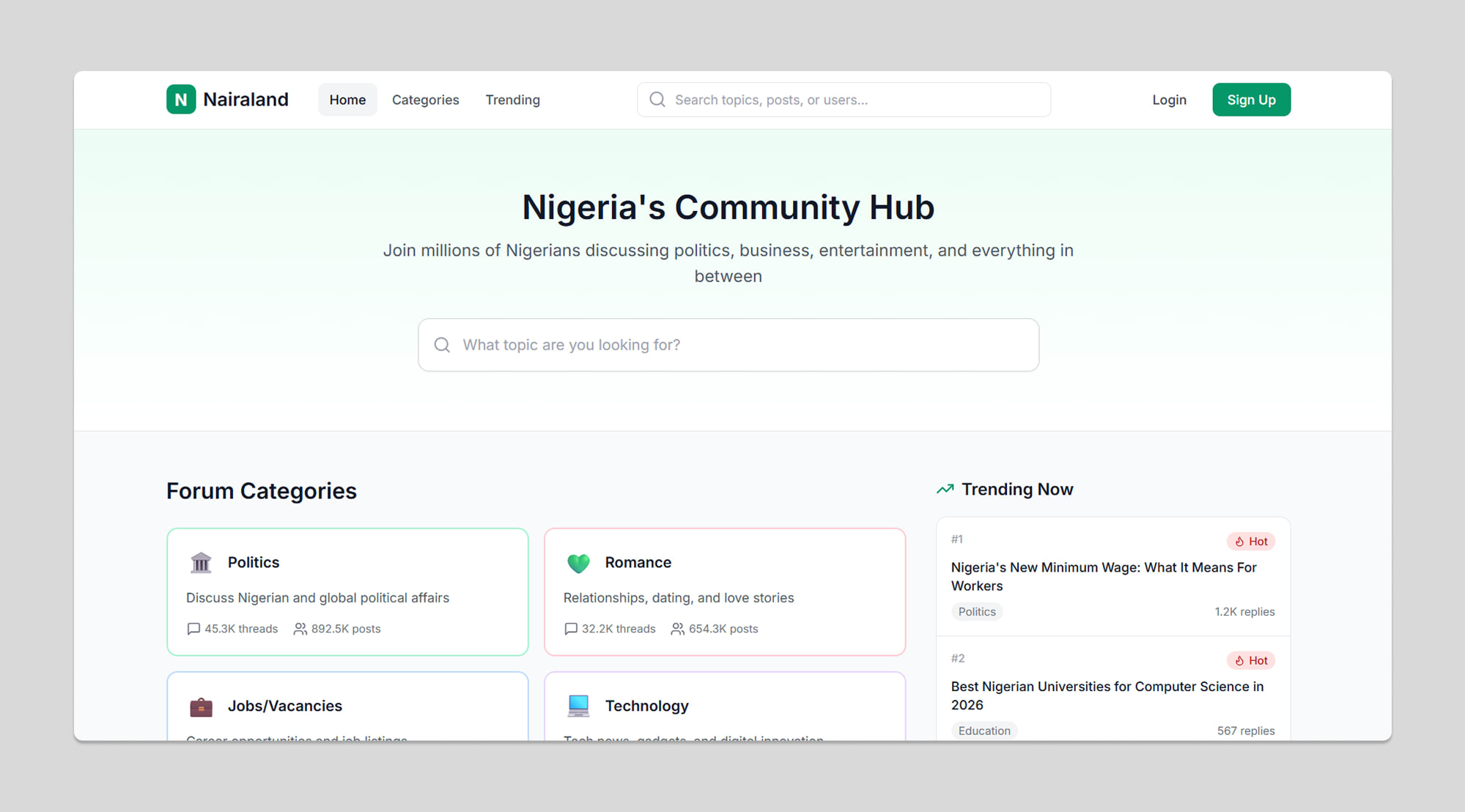Click the laptop icon on the Technology card
The width and height of the screenshot is (1465, 812).
[x=578, y=706]
